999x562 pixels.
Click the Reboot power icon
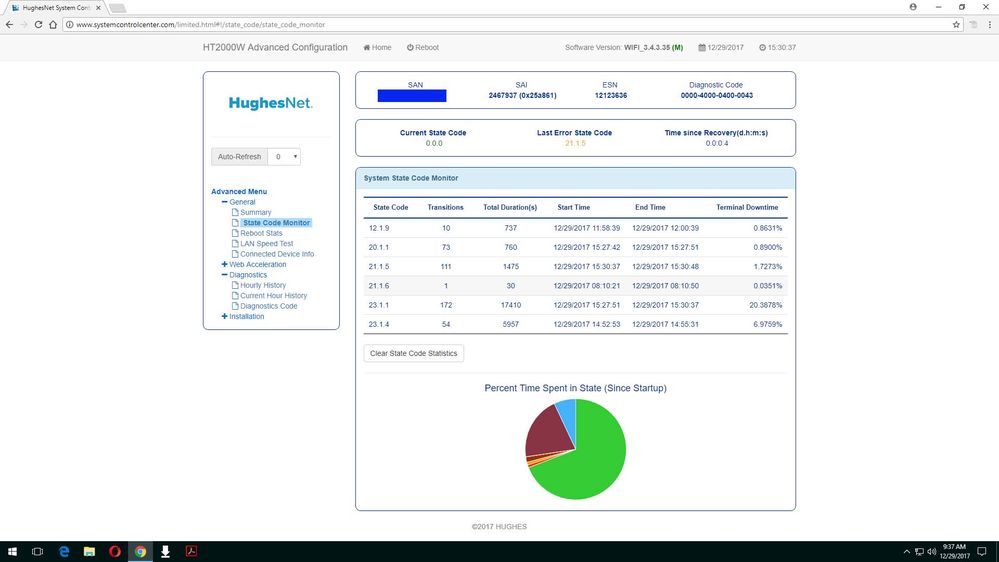[410, 48]
